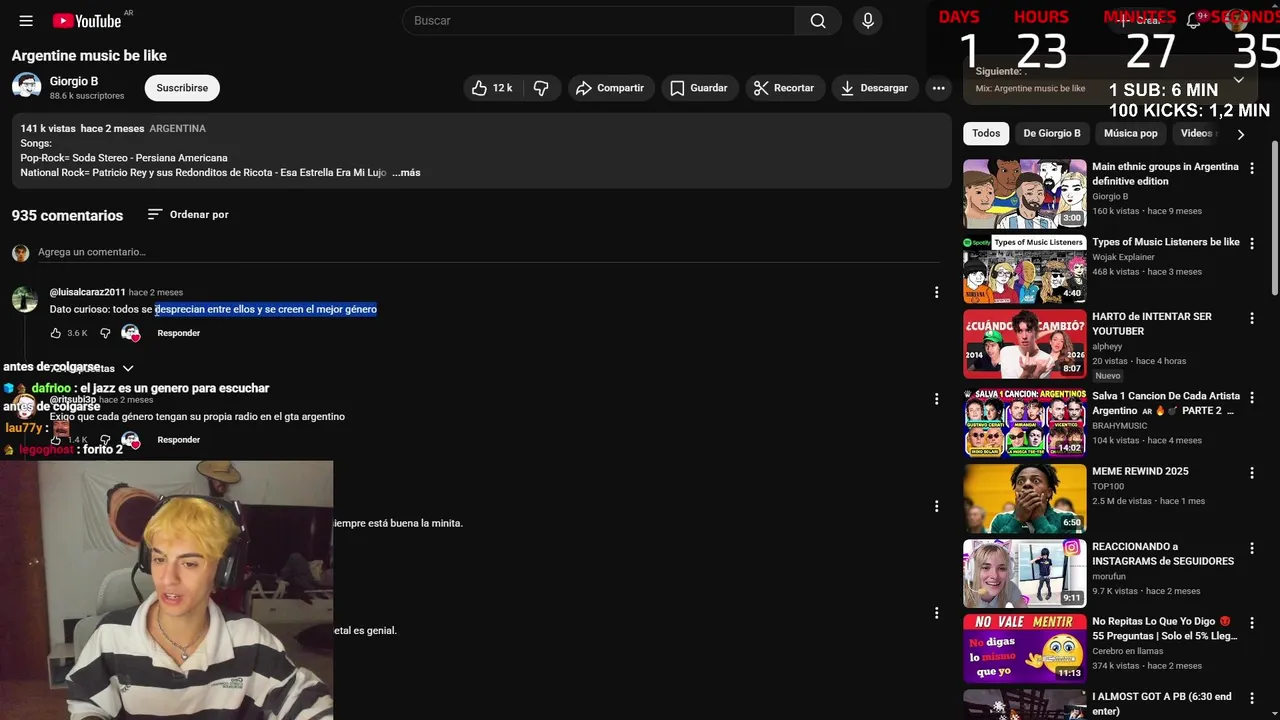
Task: Click the morufun channel name
Action: click(x=1109, y=577)
